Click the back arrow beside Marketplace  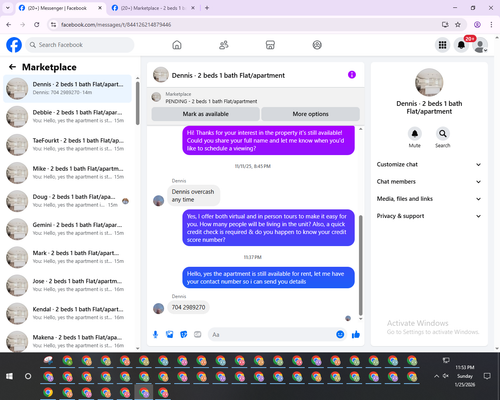pos(12,67)
